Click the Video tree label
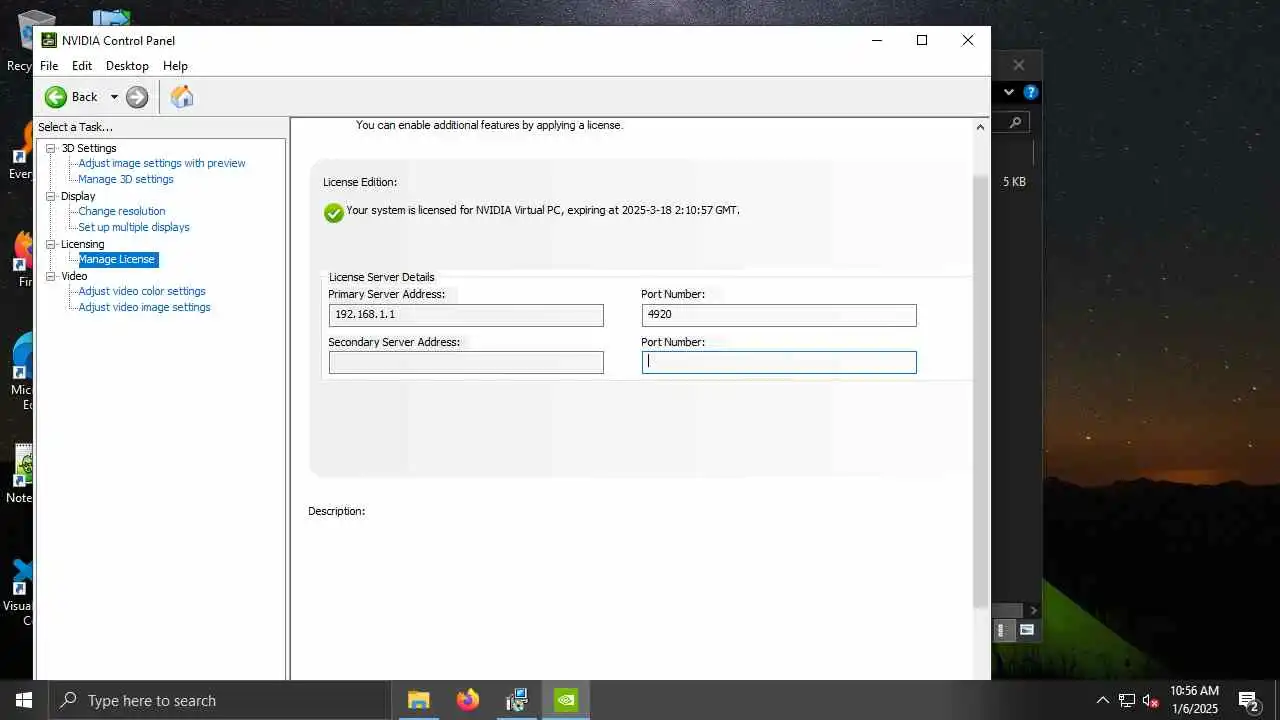1280x720 pixels. tap(74, 276)
